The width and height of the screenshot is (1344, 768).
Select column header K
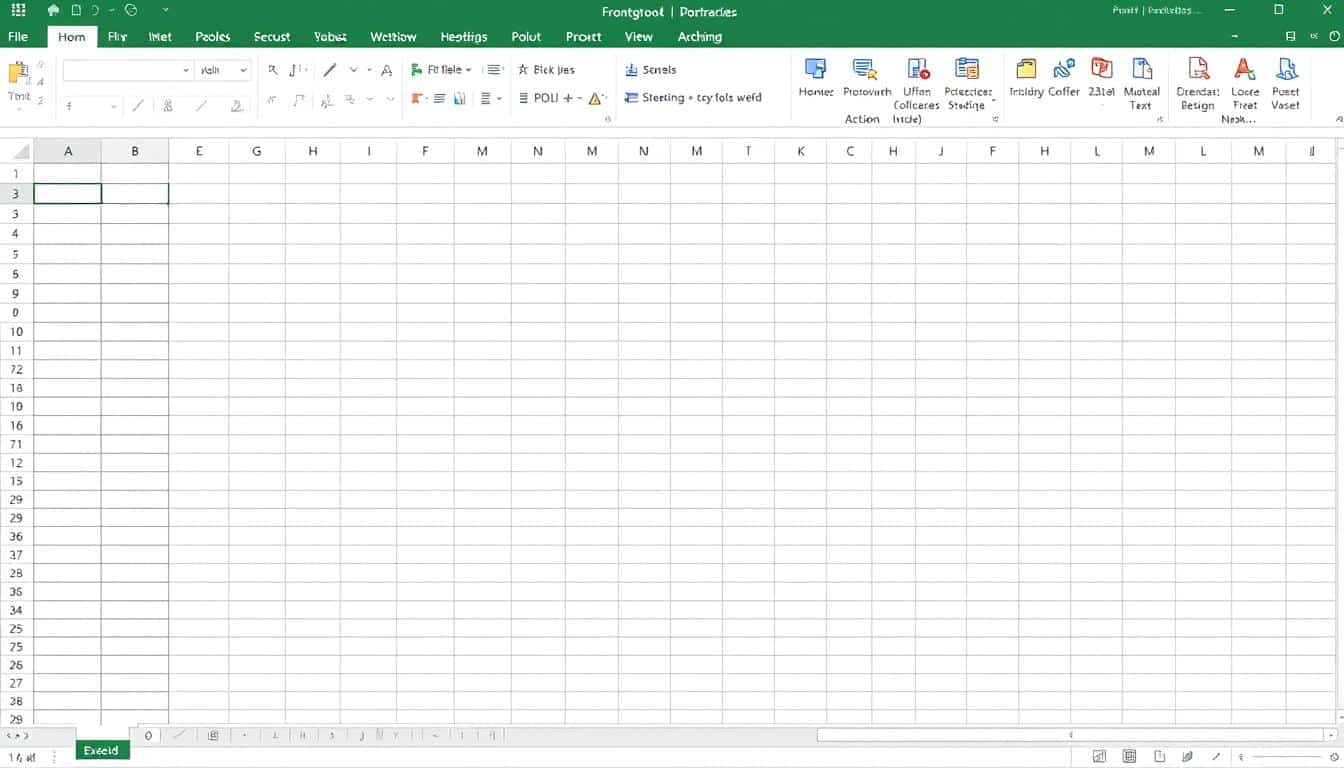point(801,151)
